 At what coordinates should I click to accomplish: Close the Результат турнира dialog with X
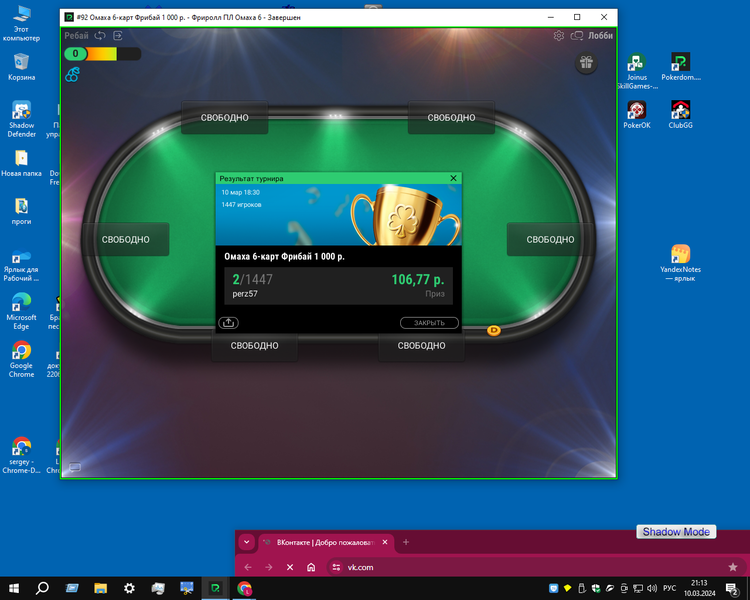coord(453,178)
